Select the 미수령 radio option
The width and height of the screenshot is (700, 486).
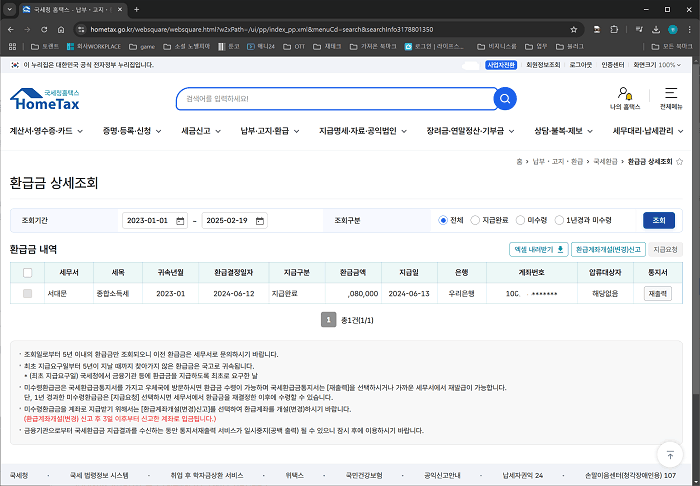pyautogui.click(x=520, y=220)
